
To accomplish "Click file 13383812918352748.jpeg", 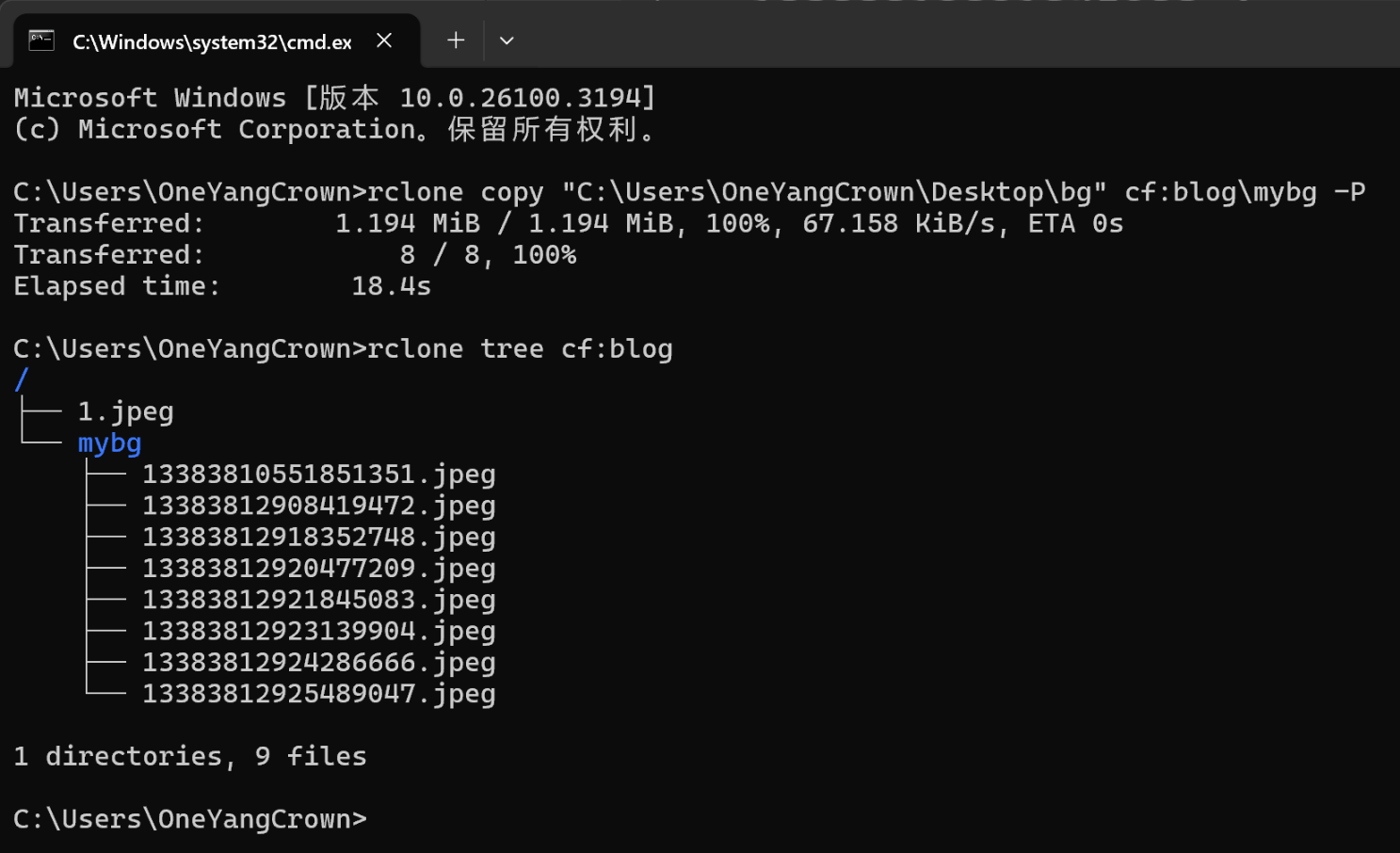I will click(x=318, y=537).
